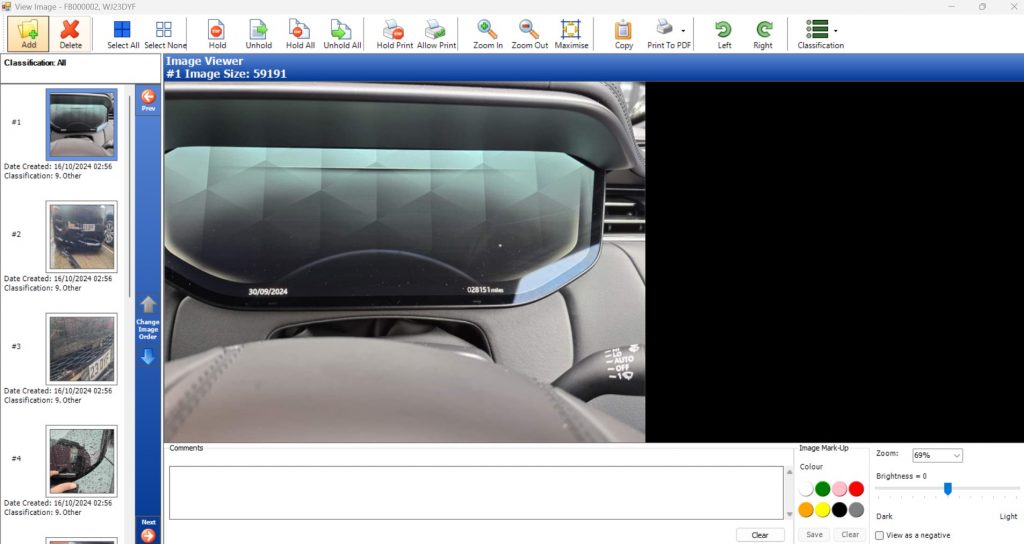Pick the grey mark-up colour
Screen dimensions: 1024x544
point(856,509)
